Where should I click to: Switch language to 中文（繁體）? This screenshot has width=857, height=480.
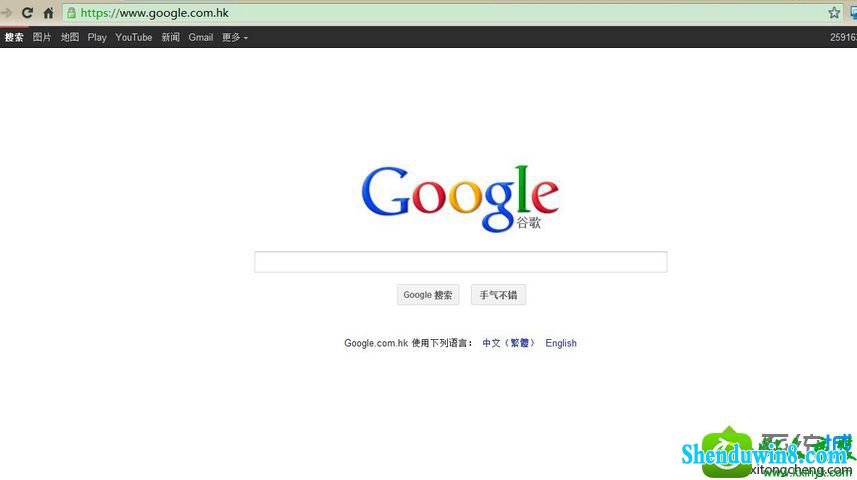click(508, 343)
